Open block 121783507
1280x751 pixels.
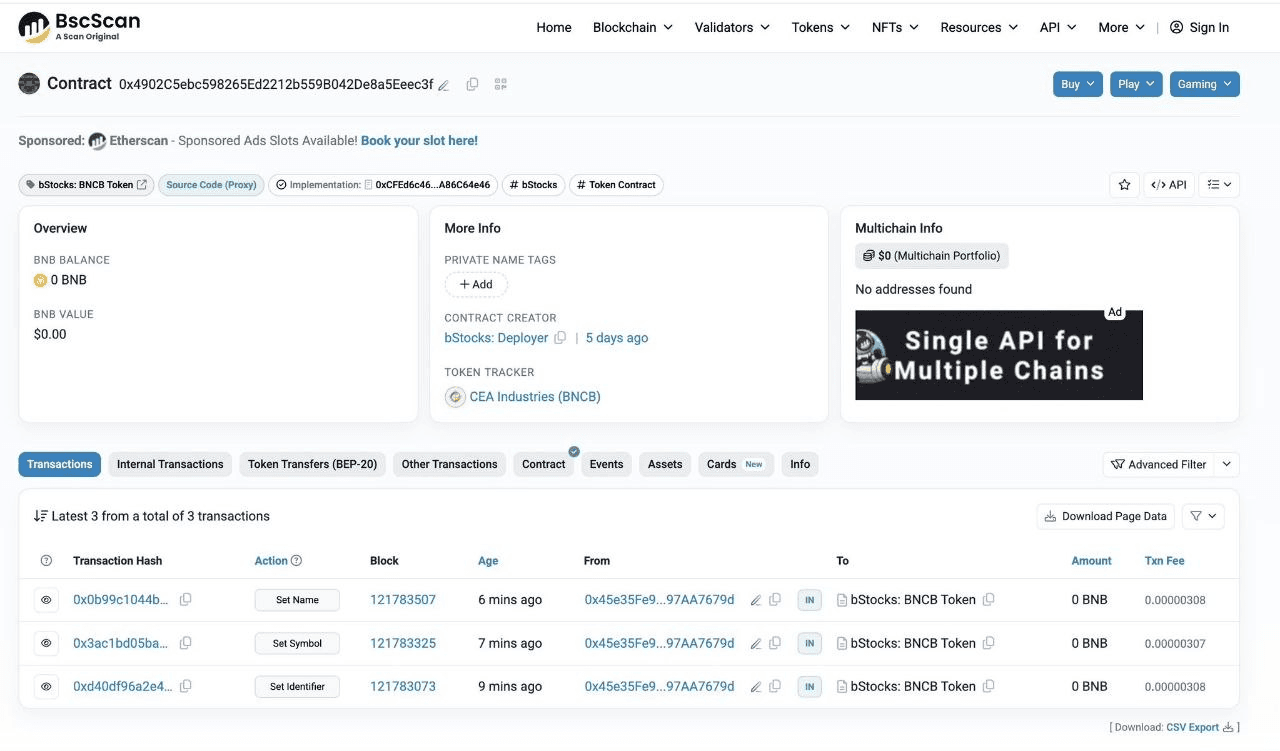[403, 600]
